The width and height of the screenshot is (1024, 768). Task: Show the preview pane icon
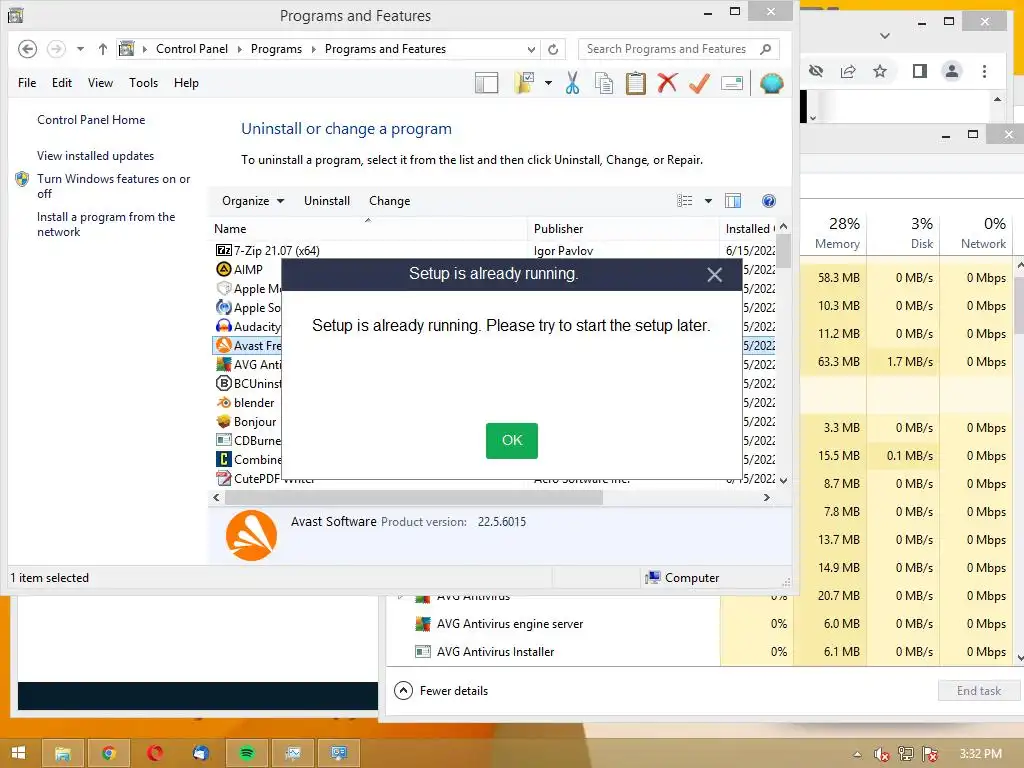[x=733, y=200]
